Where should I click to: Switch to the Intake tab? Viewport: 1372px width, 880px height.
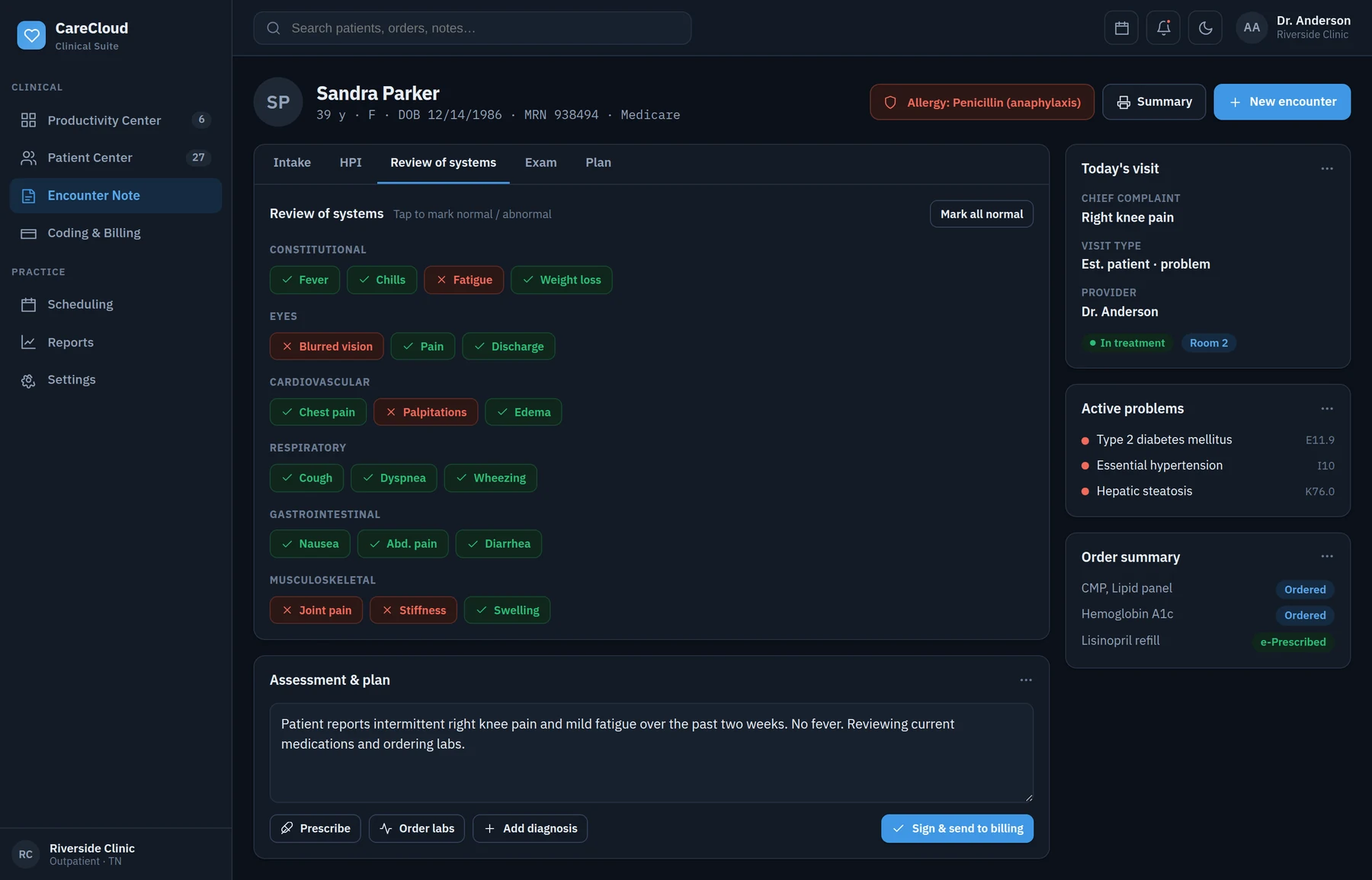pyautogui.click(x=292, y=163)
